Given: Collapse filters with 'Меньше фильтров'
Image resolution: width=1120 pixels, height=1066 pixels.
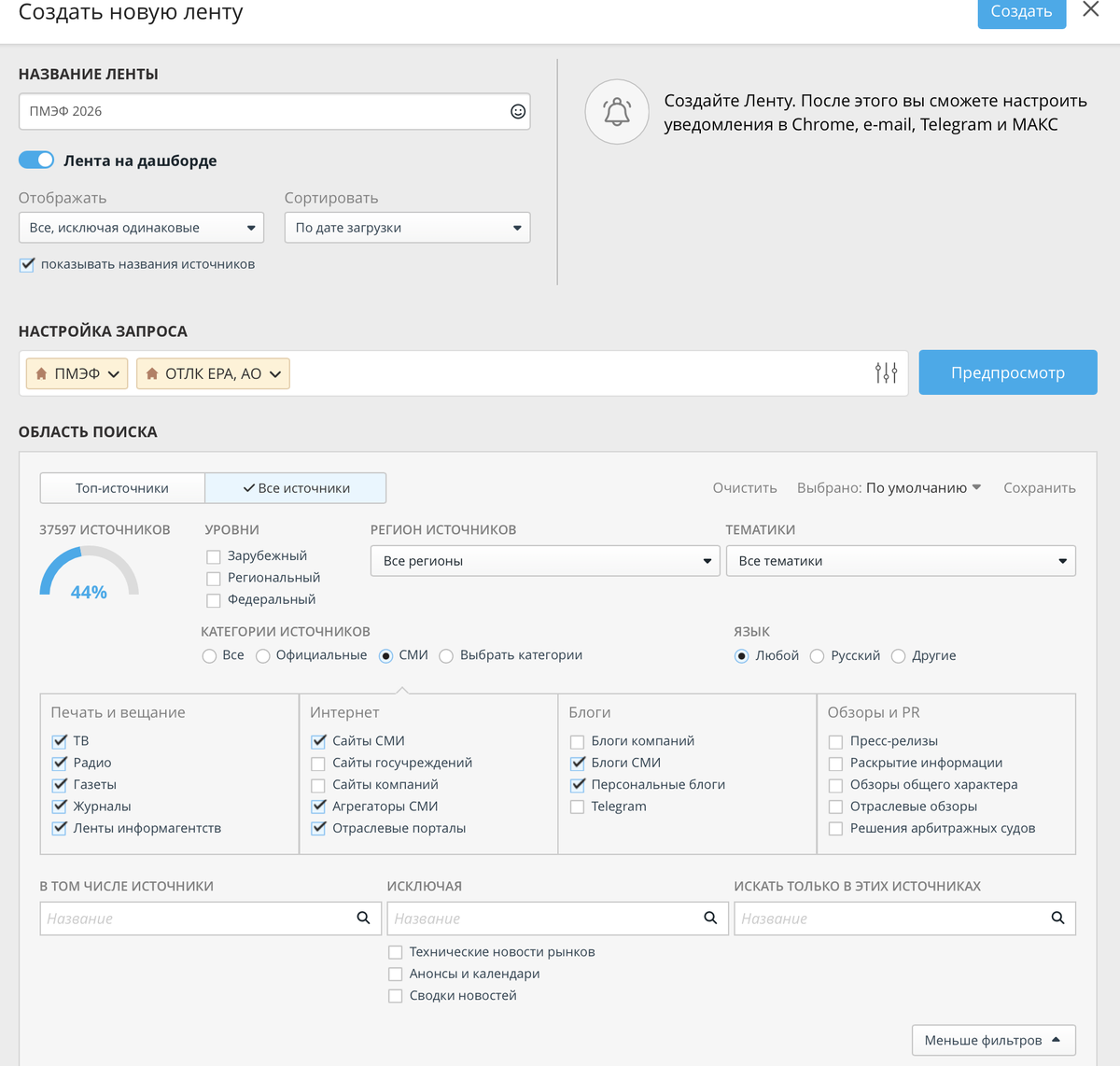Looking at the screenshot, I should [994, 1040].
